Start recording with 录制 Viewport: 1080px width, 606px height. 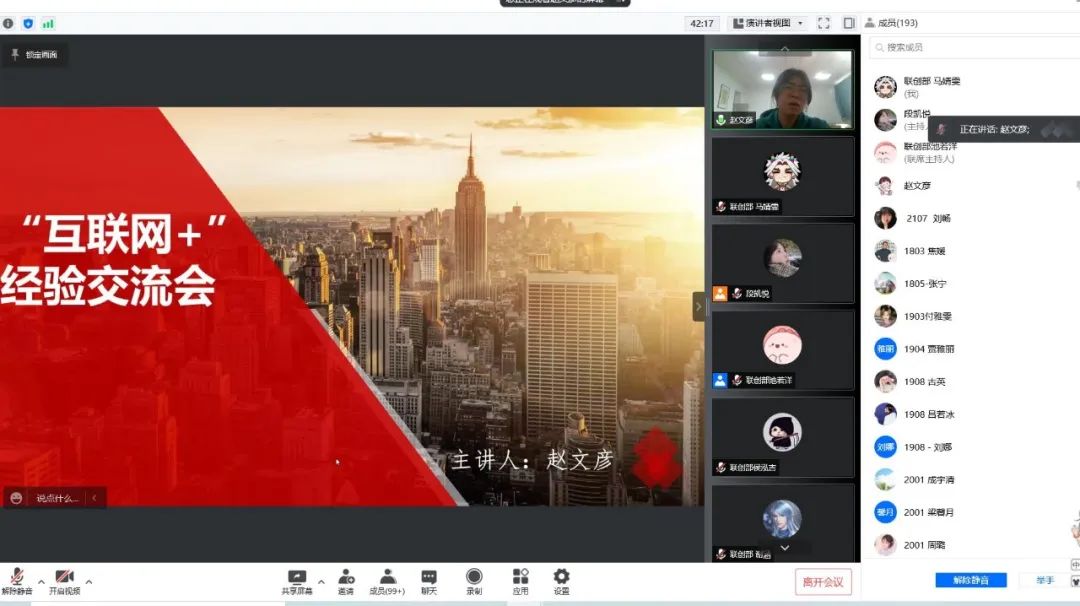[474, 582]
